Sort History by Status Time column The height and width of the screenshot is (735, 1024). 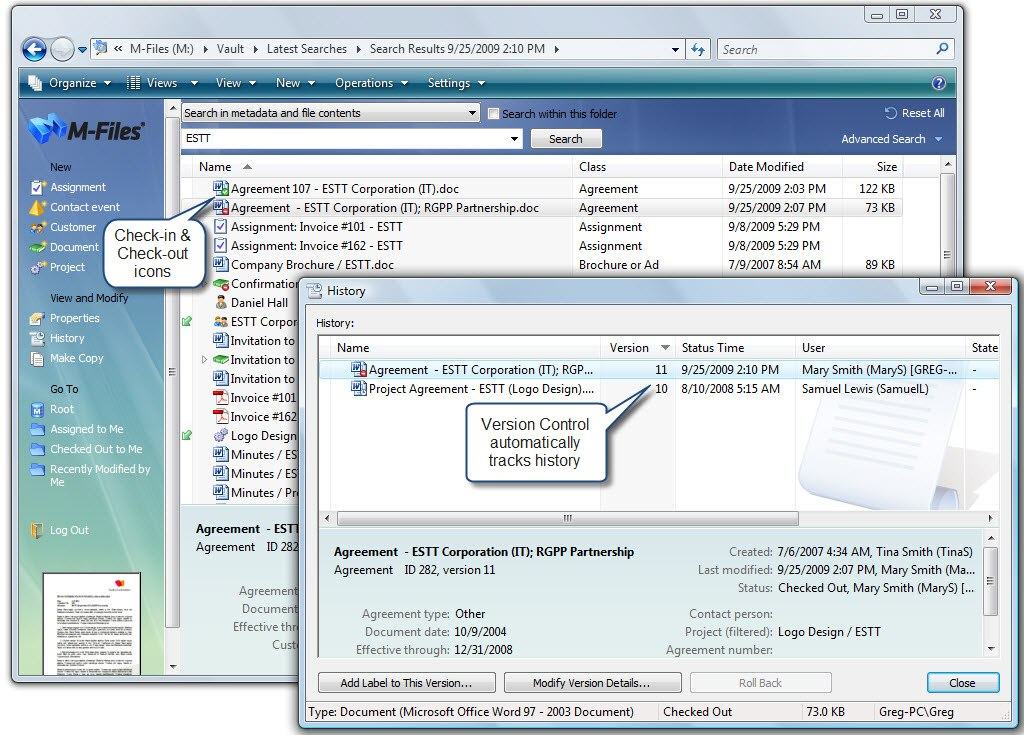(735, 348)
